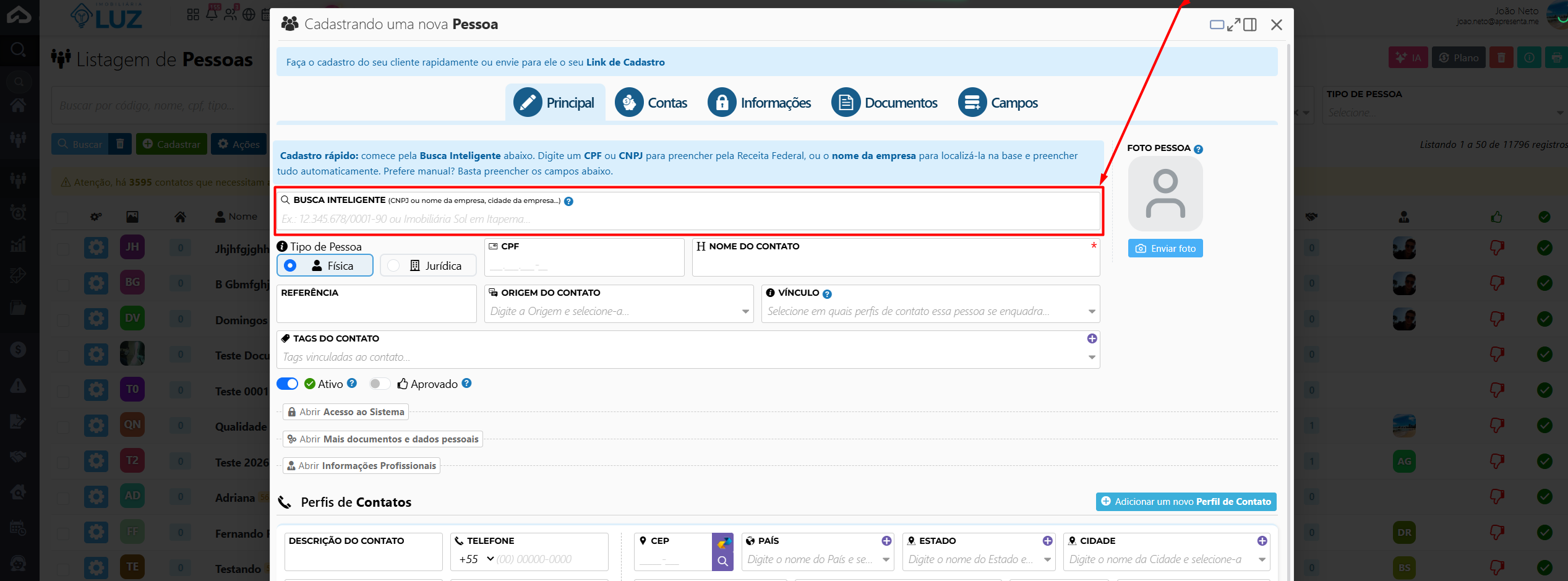This screenshot has width=1568, height=581.
Task: Check the Jhjhfgjghh row checkbox
Action: point(62,249)
